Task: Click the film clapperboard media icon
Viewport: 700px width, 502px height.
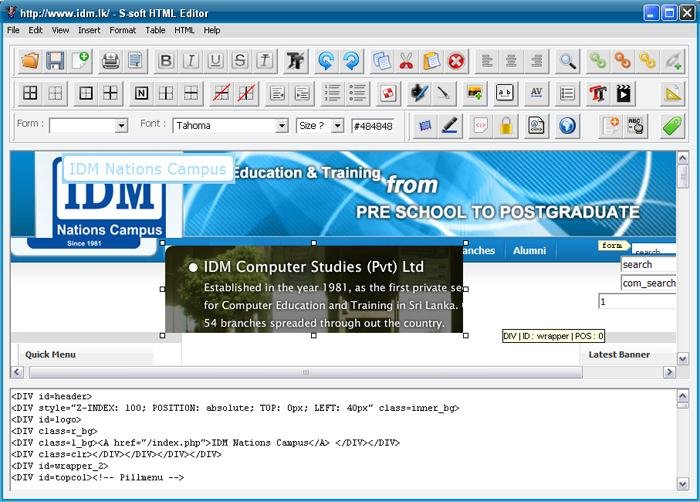Action: point(623,93)
